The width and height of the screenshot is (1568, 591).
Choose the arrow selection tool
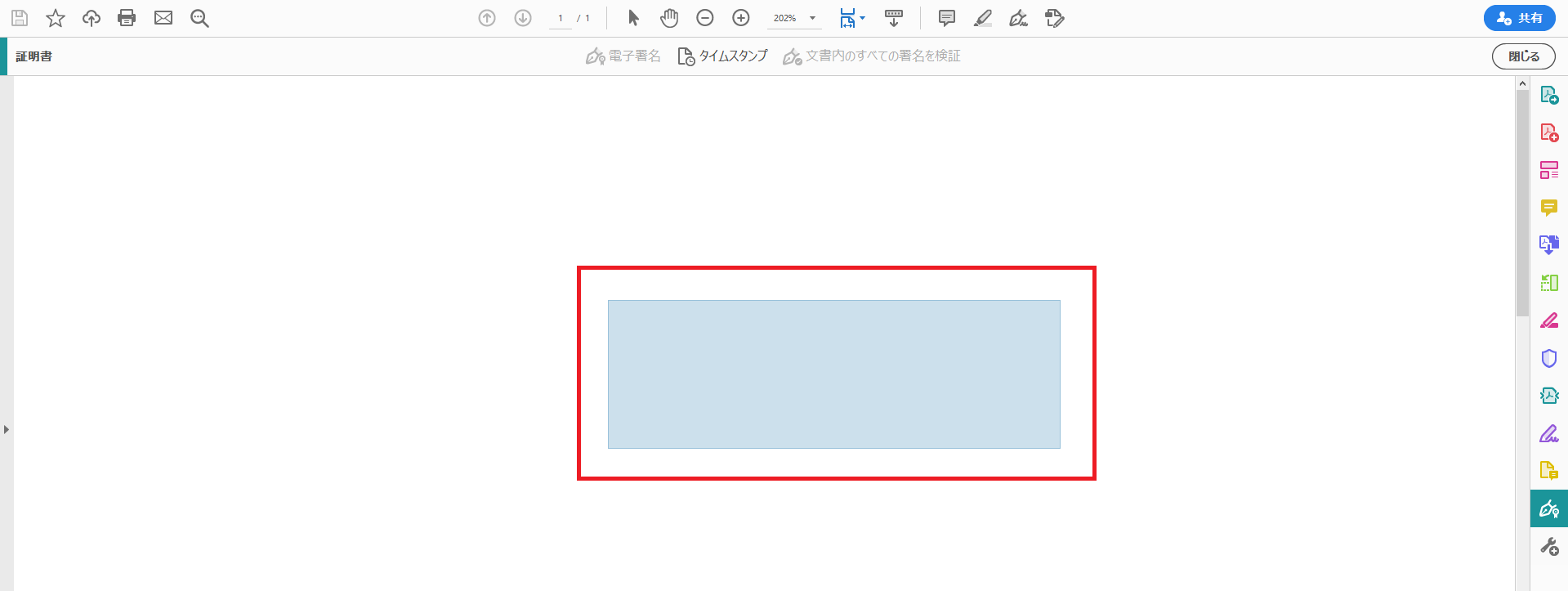click(633, 18)
